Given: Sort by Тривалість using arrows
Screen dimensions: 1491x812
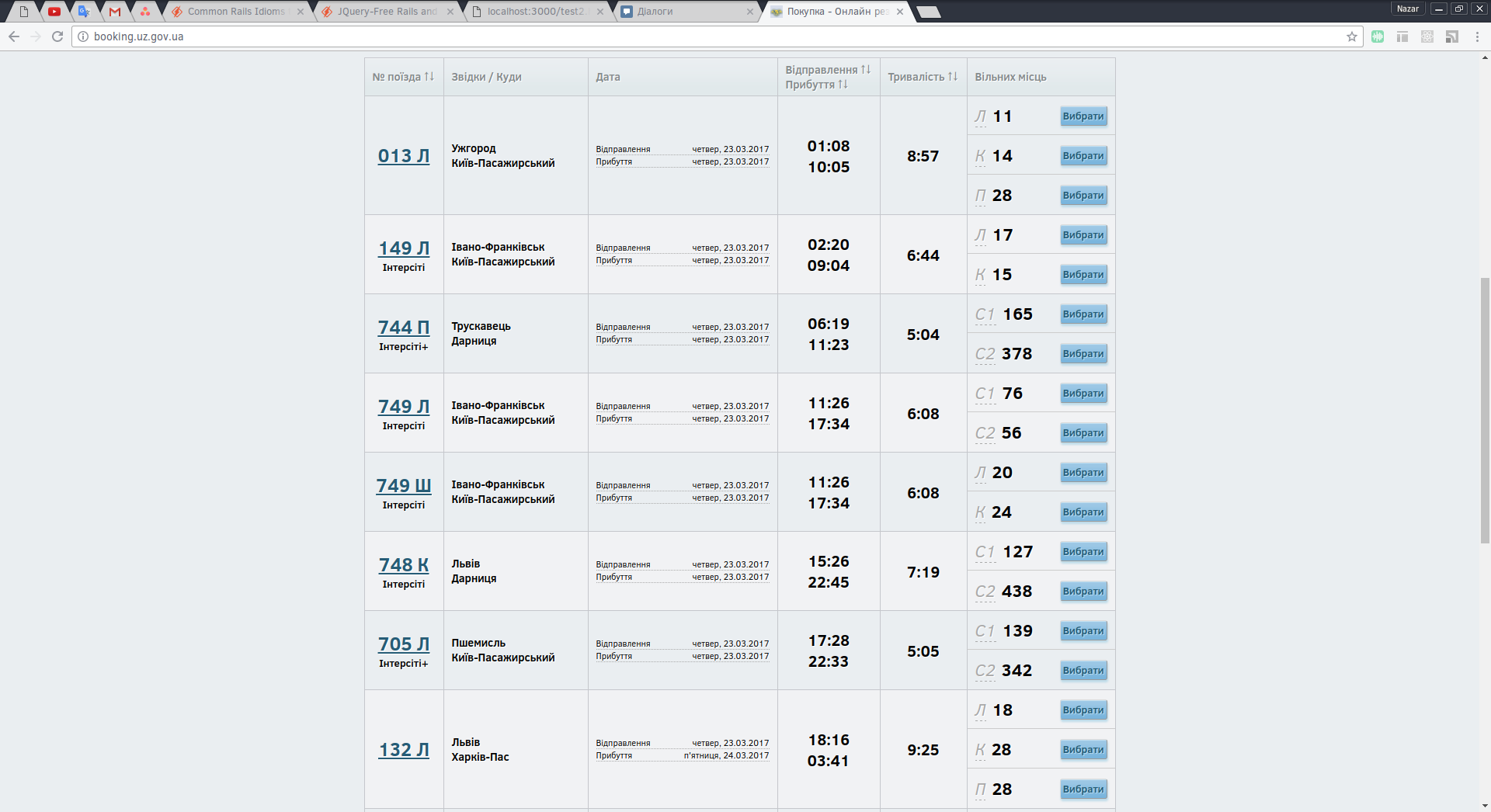Looking at the screenshot, I should [x=953, y=76].
